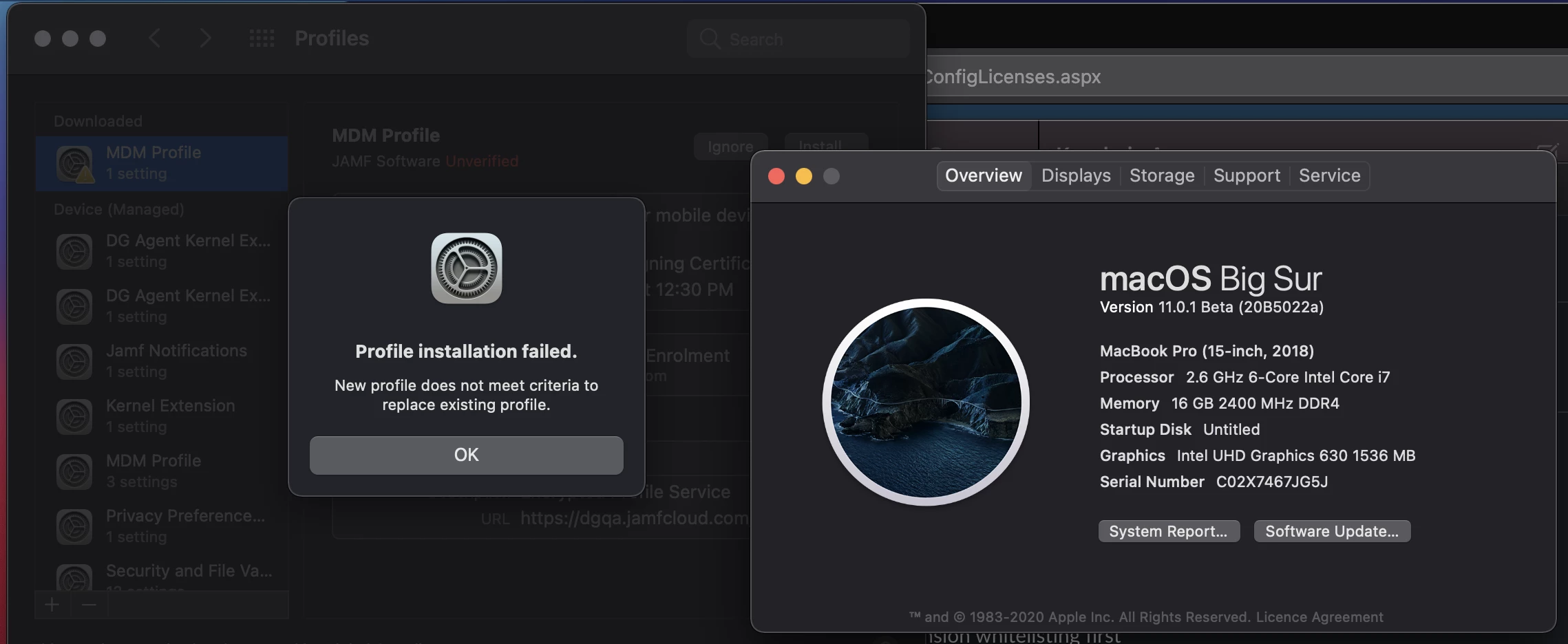Go forward with the Profiles forward arrow
This screenshot has width=1568, height=644.
[x=204, y=39]
